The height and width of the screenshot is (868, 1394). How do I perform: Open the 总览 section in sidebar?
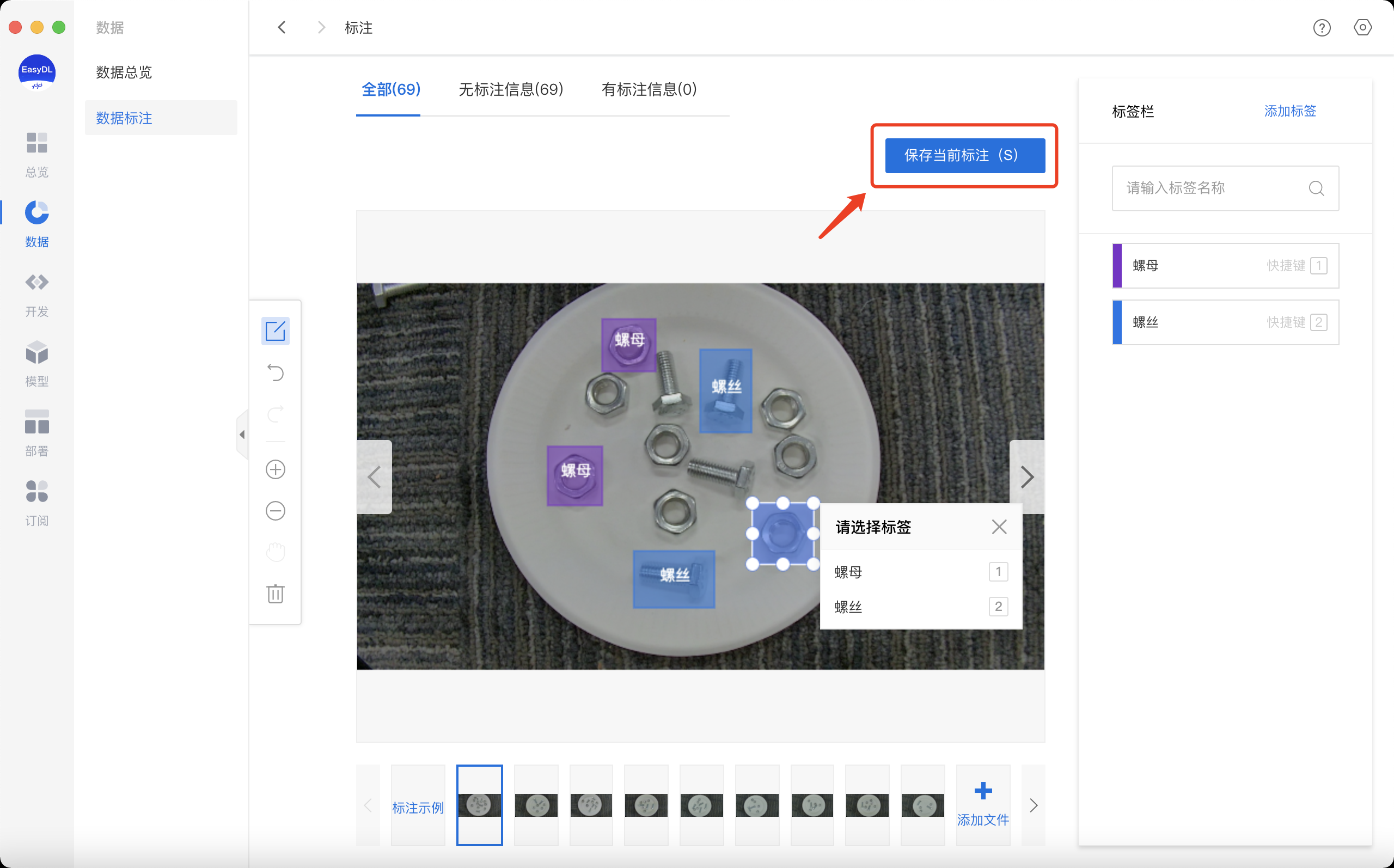click(x=36, y=155)
